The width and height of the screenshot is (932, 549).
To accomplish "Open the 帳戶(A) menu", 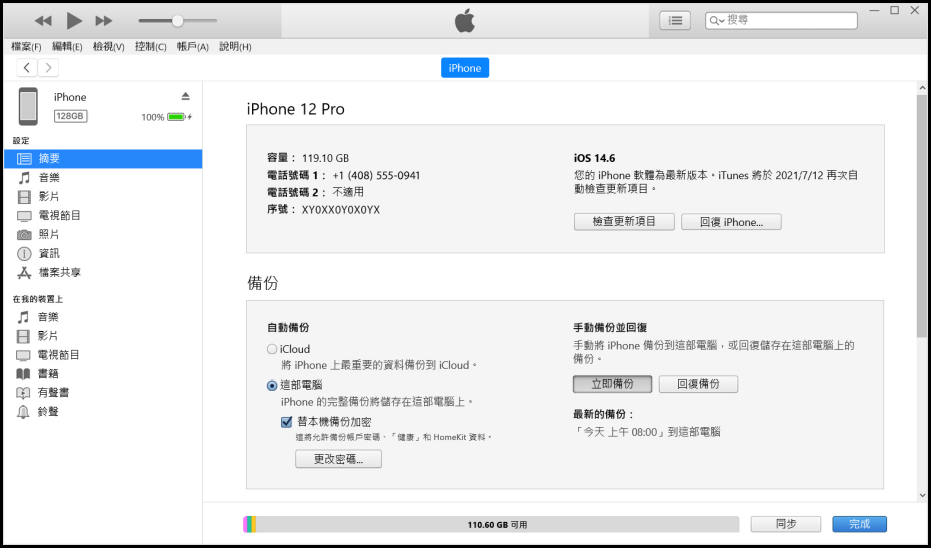I will tap(193, 46).
